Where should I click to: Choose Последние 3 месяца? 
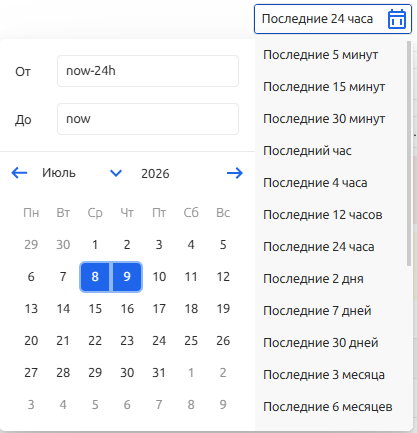(324, 375)
